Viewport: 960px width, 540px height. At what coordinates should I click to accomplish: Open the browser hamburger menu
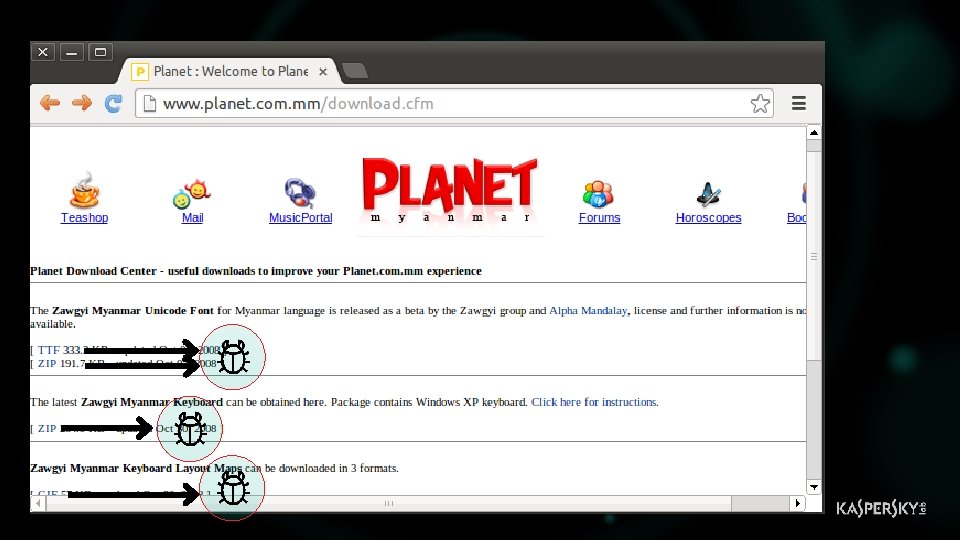[798, 103]
